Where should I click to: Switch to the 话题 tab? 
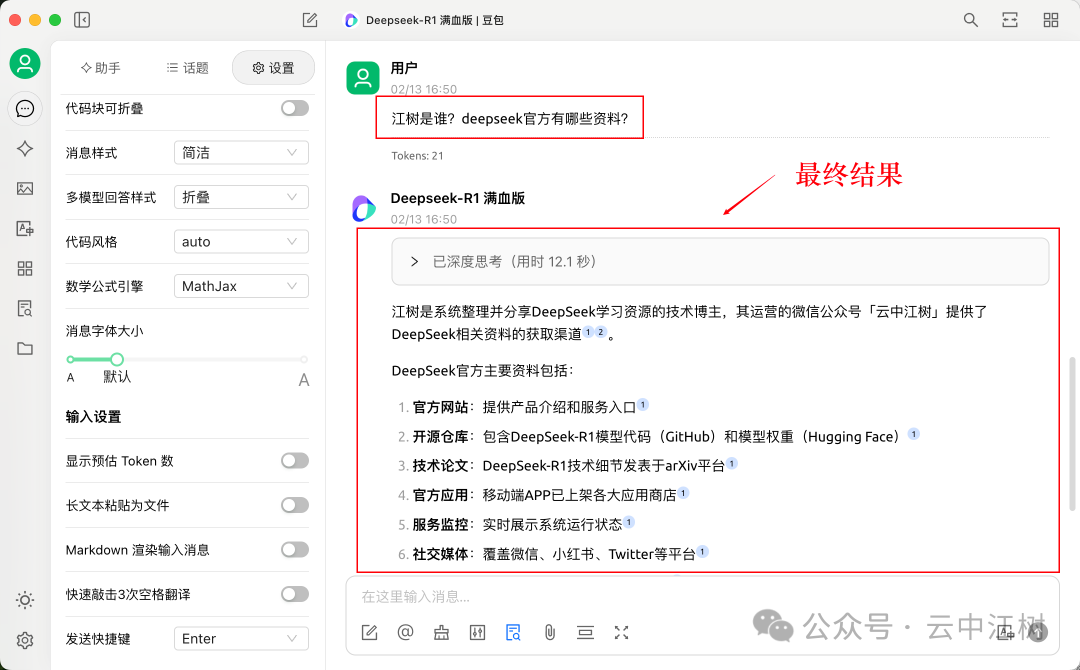(187, 67)
